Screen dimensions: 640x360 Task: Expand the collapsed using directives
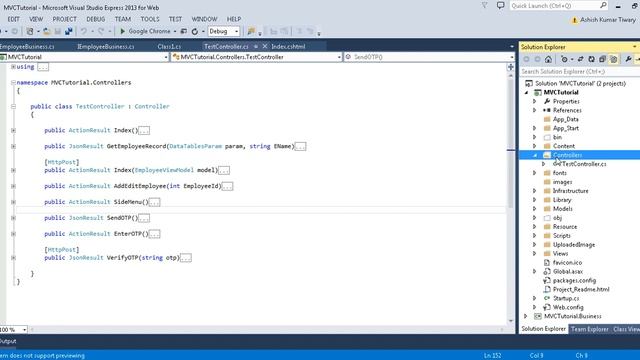pyautogui.click(x=13, y=67)
